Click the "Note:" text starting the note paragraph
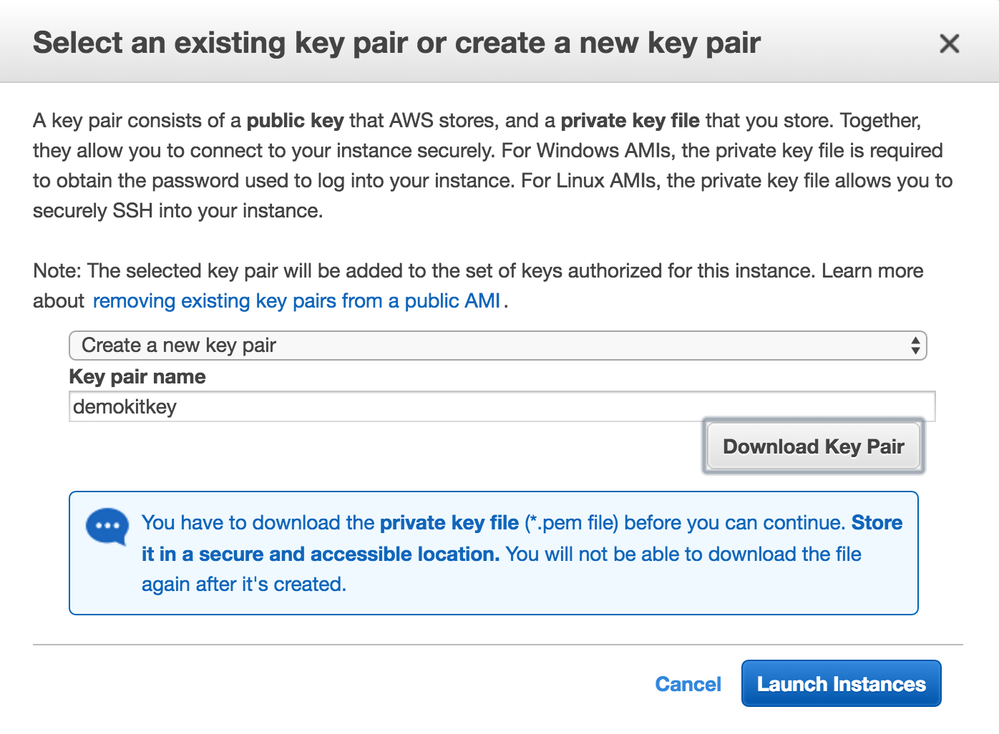The width and height of the screenshot is (999, 734). coord(54,271)
